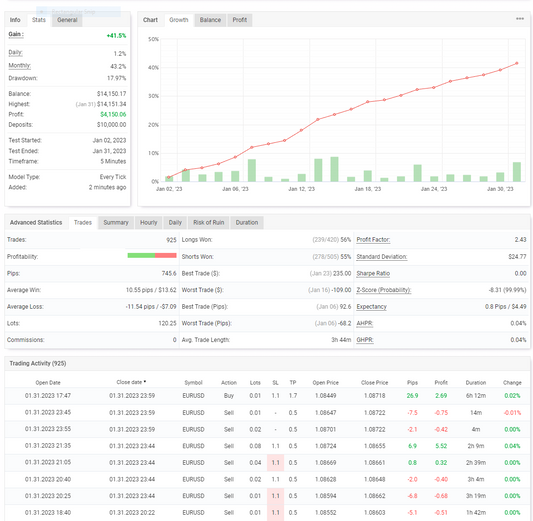Open the Summary statistics tab
This screenshot has width=533, height=521.
(x=116, y=223)
